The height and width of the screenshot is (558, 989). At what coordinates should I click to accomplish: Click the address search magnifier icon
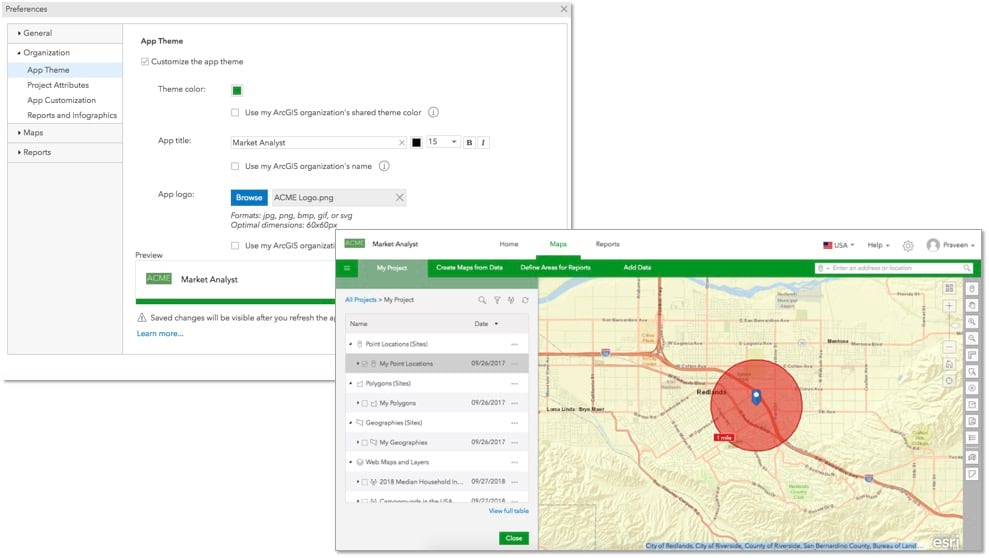click(x=966, y=268)
